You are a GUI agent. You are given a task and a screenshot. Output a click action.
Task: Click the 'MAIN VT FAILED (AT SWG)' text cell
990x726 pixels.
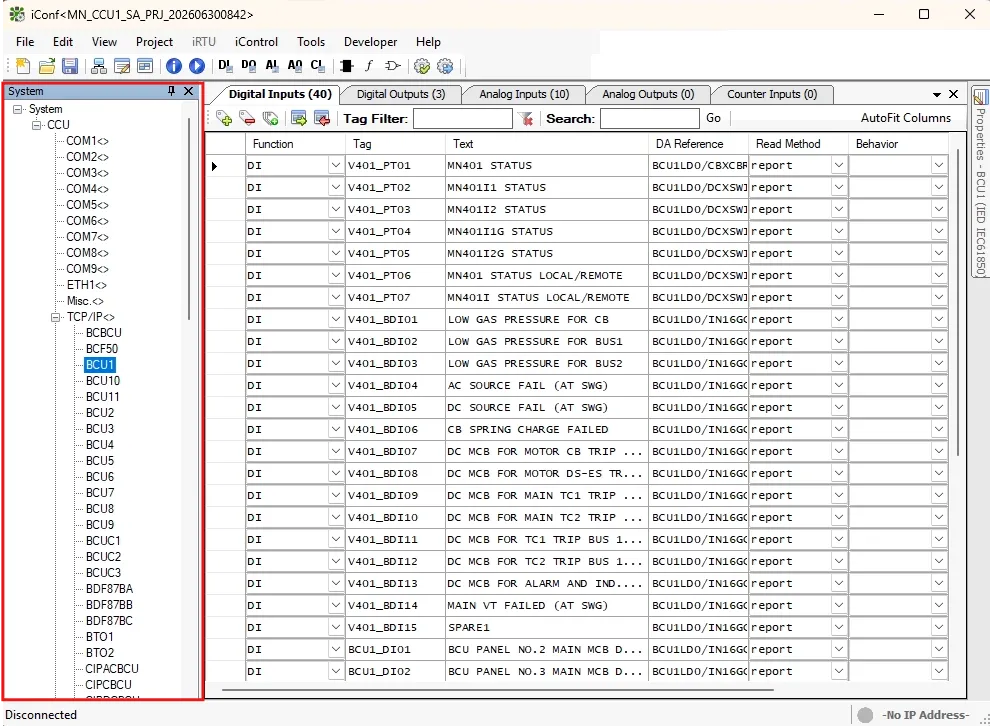coord(547,605)
